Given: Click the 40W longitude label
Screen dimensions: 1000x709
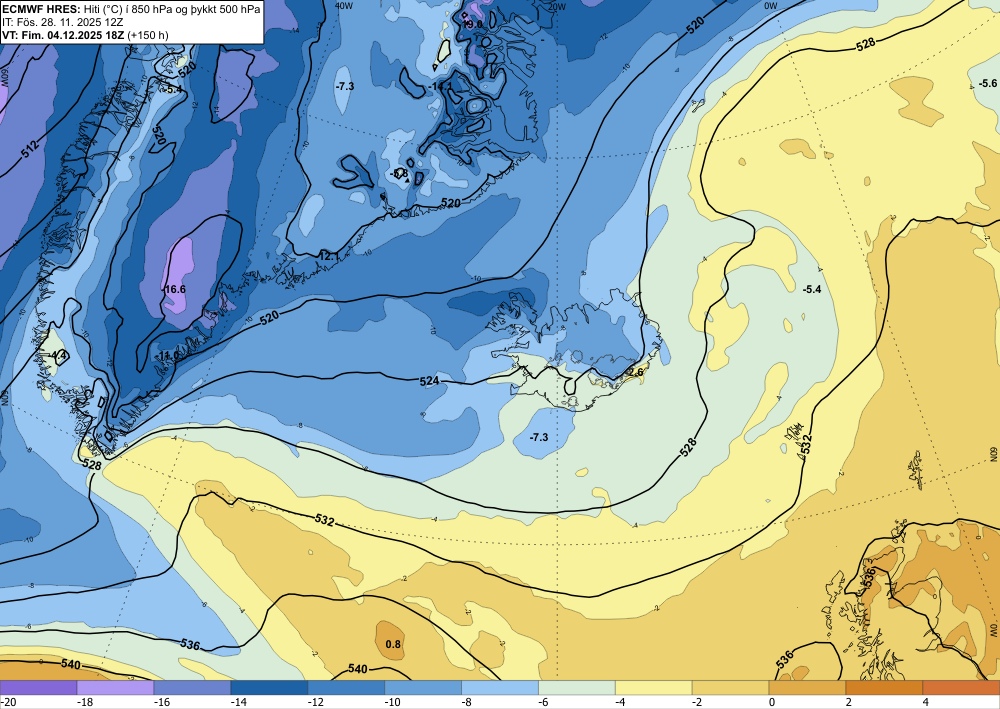Looking at the screenshot, I should 344,6.
